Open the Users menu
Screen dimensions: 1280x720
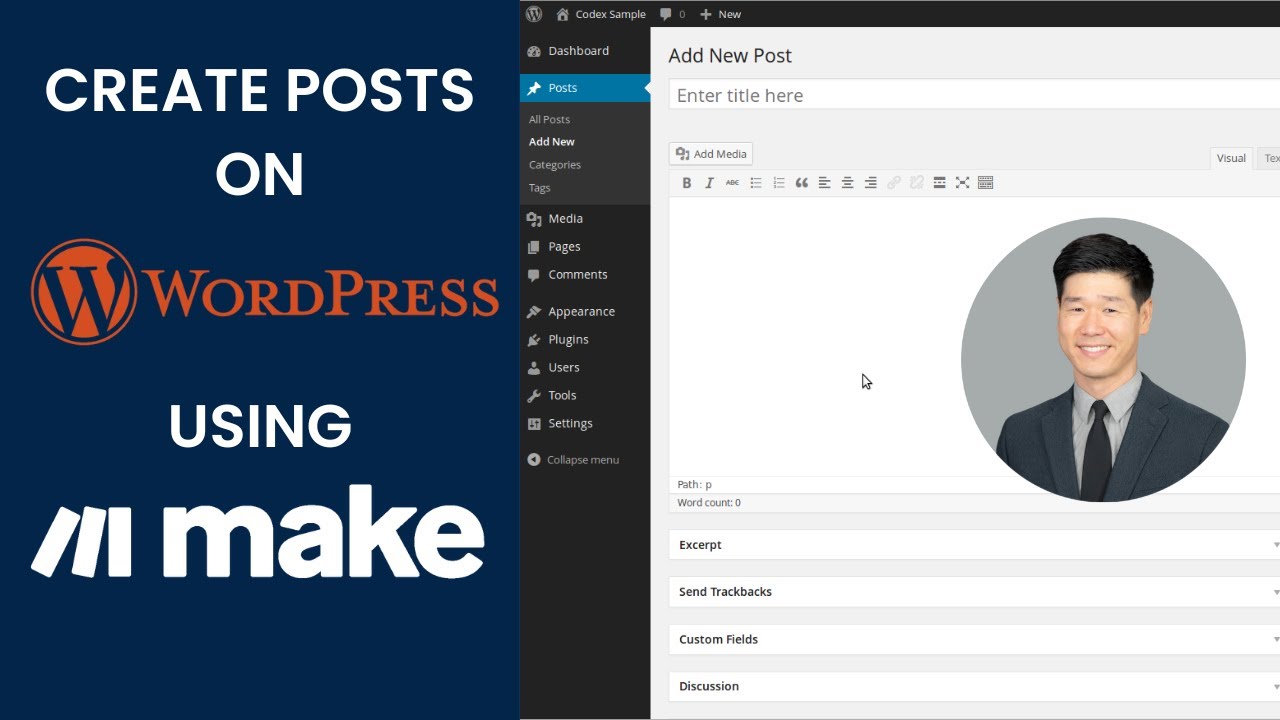[x=585, y=367]
